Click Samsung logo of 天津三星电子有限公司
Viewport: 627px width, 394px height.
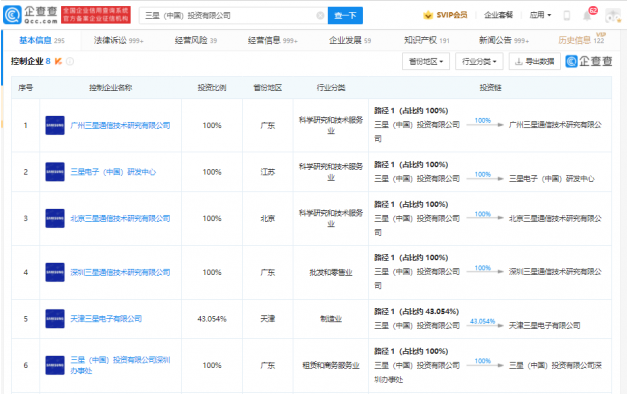[55, 319]
